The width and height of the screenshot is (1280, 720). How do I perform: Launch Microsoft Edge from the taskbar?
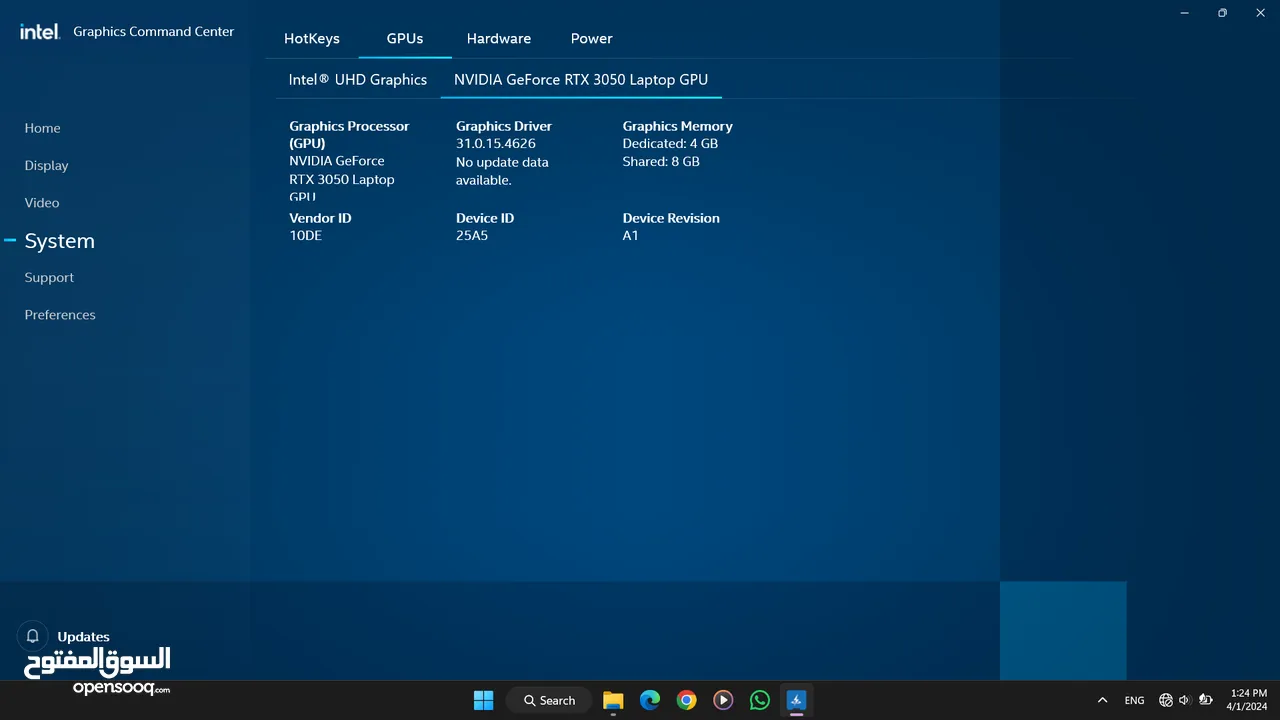[x=650, y=700]
